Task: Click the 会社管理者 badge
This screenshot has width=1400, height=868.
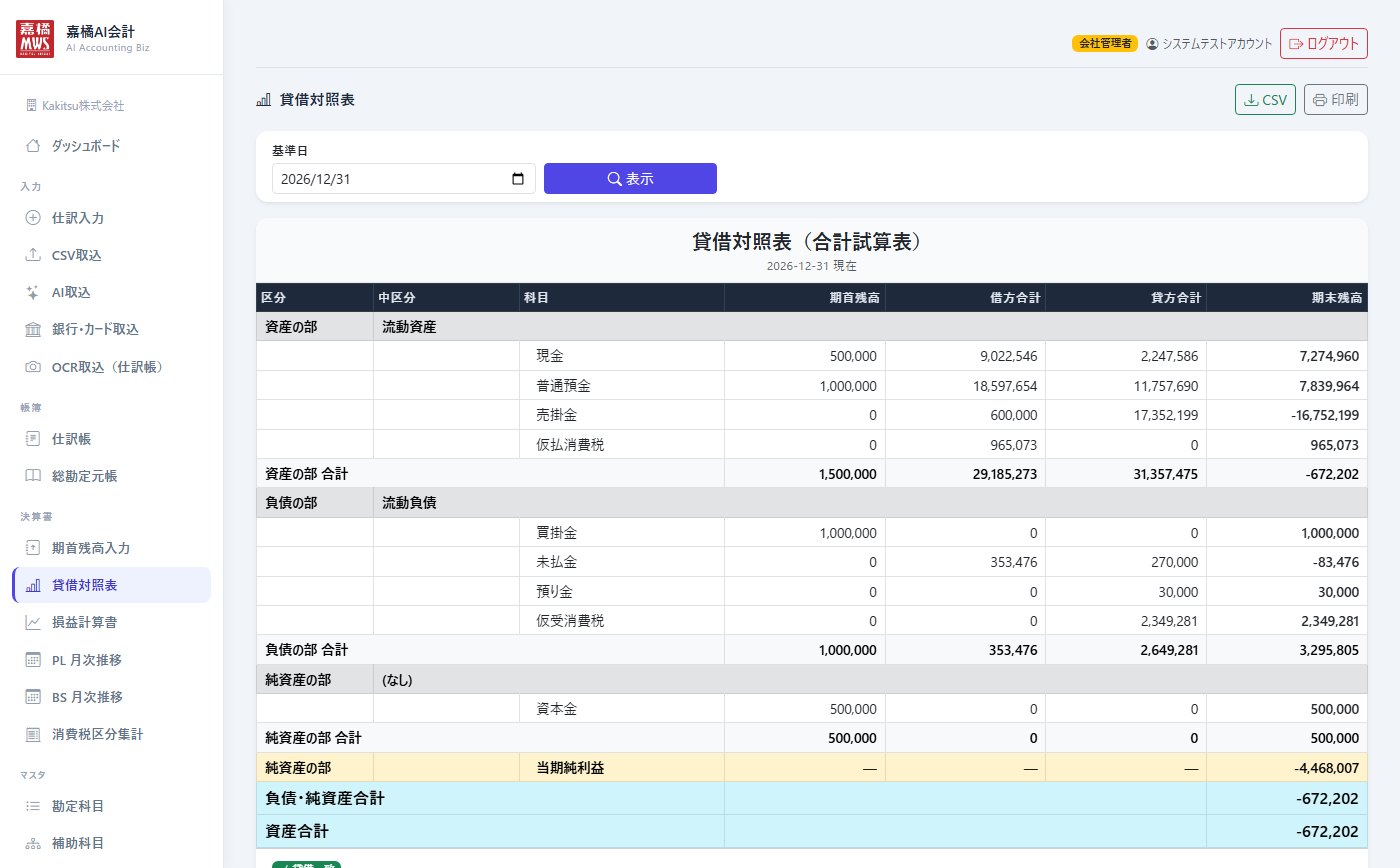Action: click(1105, 44)
